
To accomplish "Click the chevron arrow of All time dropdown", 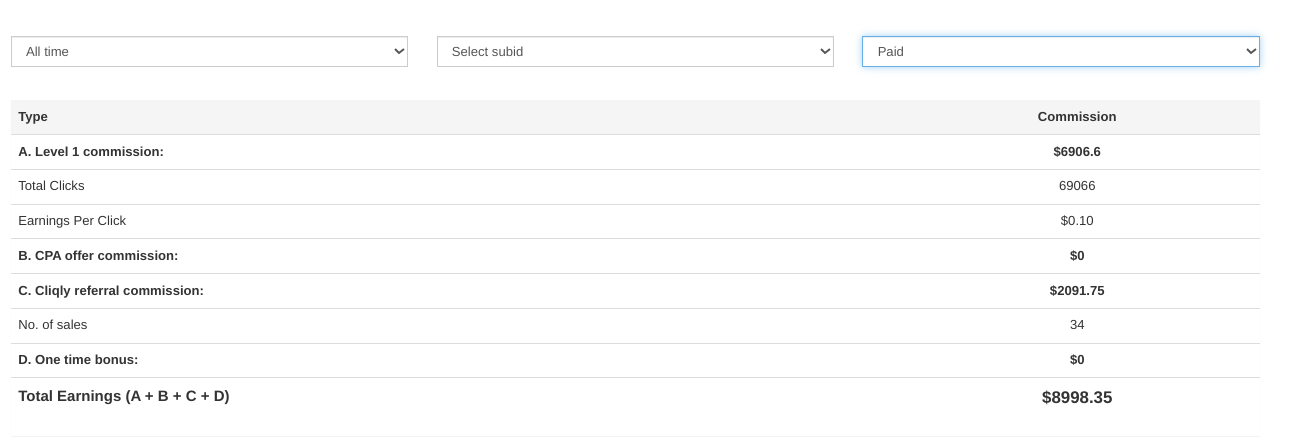I will [399, 51].
